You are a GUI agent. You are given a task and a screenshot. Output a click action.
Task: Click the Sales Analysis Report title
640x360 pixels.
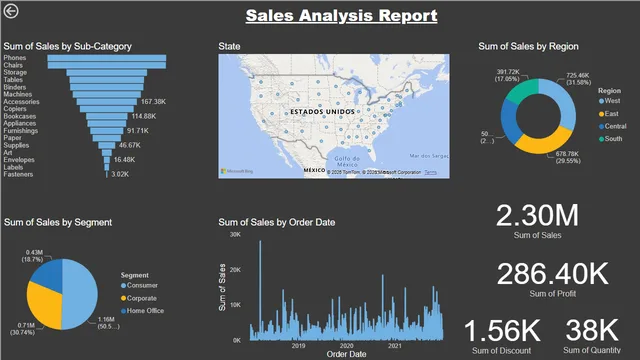click(341, 16)
